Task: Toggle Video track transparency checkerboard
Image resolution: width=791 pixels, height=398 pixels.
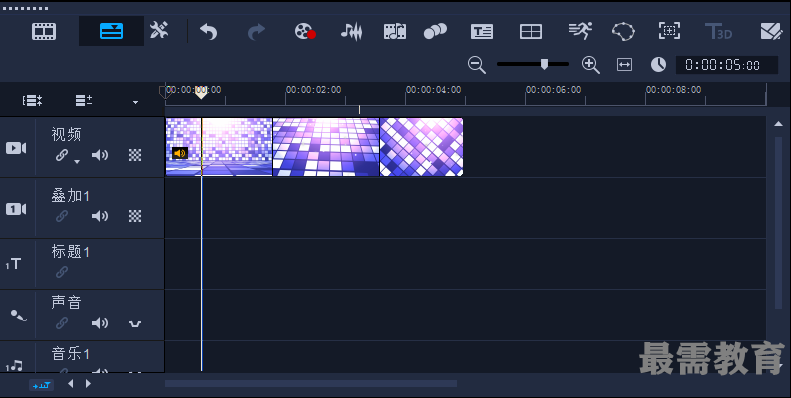Action: (x=135, y=155)
